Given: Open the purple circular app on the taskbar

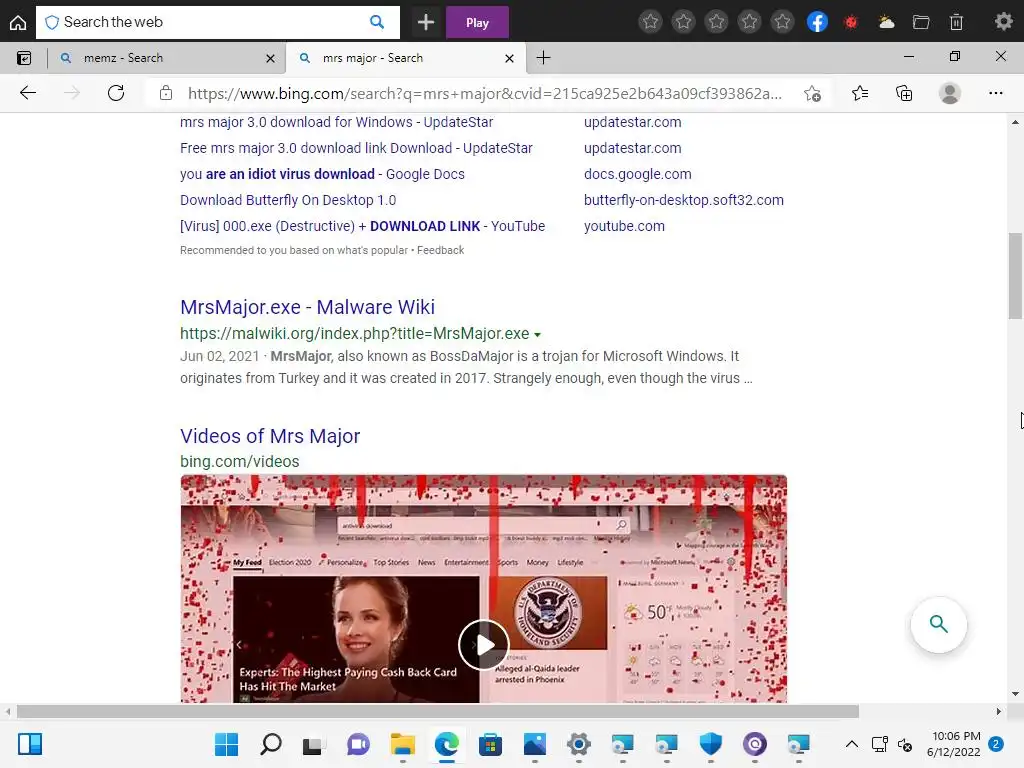Looking at the screenshot, I should tap(754, 744).
